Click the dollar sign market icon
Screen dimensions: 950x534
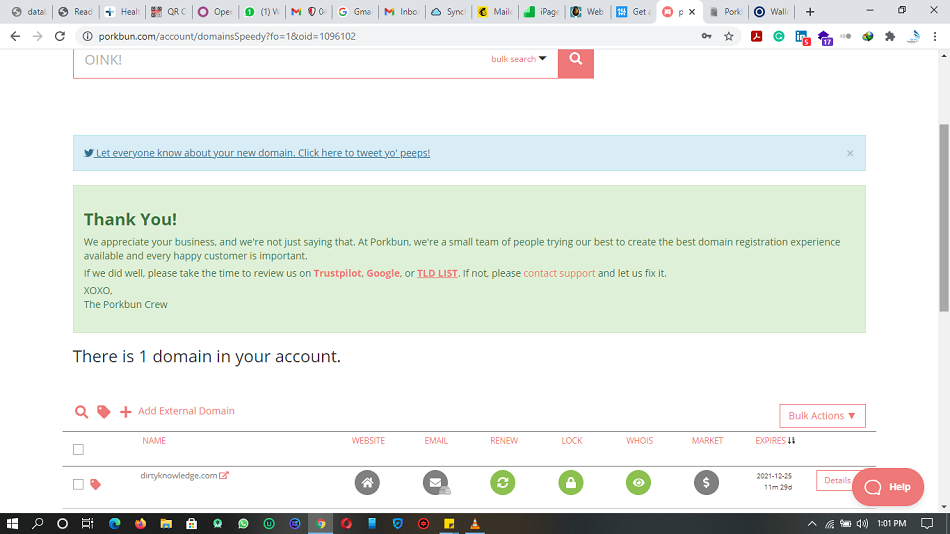(706, 483)
